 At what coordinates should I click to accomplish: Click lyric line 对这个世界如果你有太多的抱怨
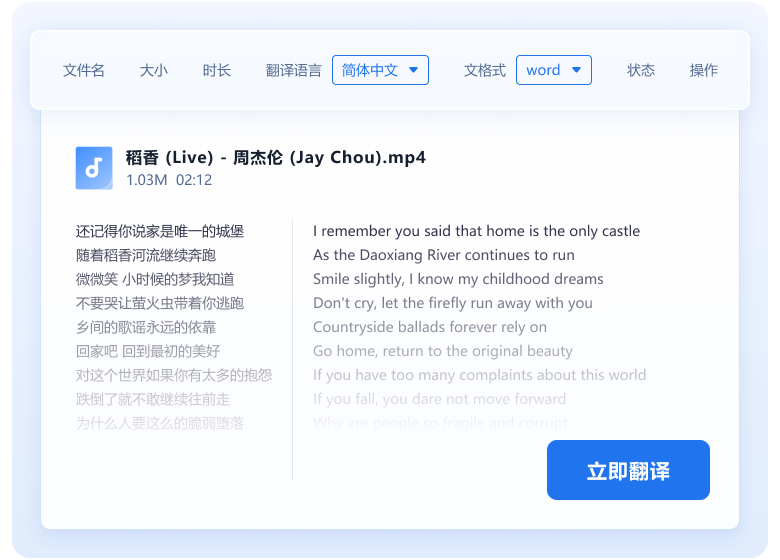174,375
